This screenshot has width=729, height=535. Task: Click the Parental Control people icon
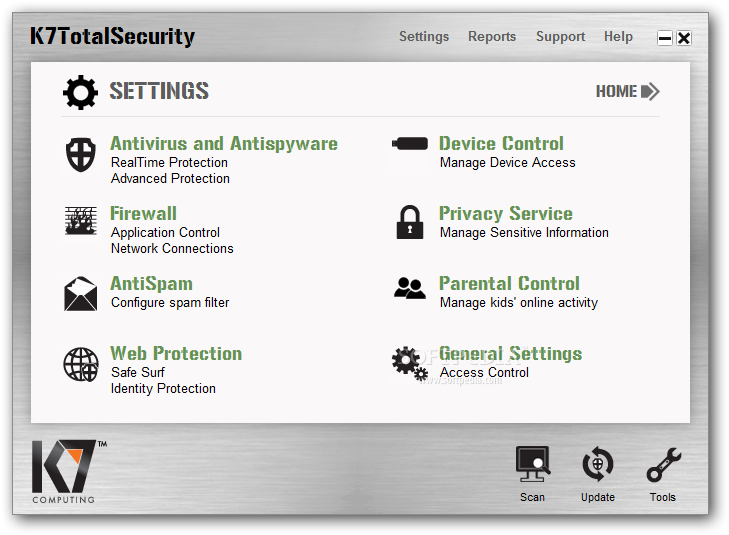(x=410, y=288)
